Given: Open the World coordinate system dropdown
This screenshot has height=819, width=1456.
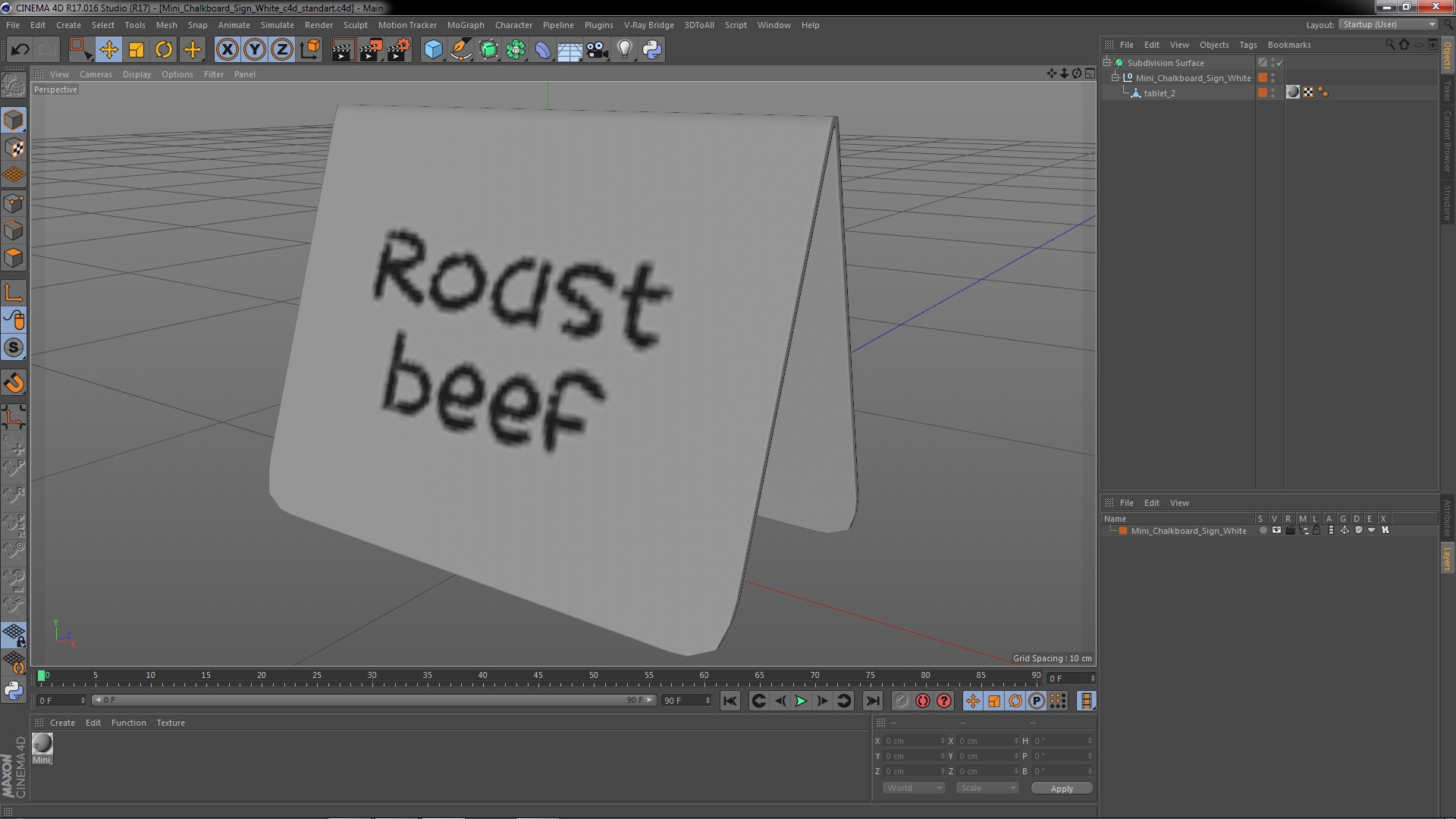Looking at the screenshot, I should (914, 788).
